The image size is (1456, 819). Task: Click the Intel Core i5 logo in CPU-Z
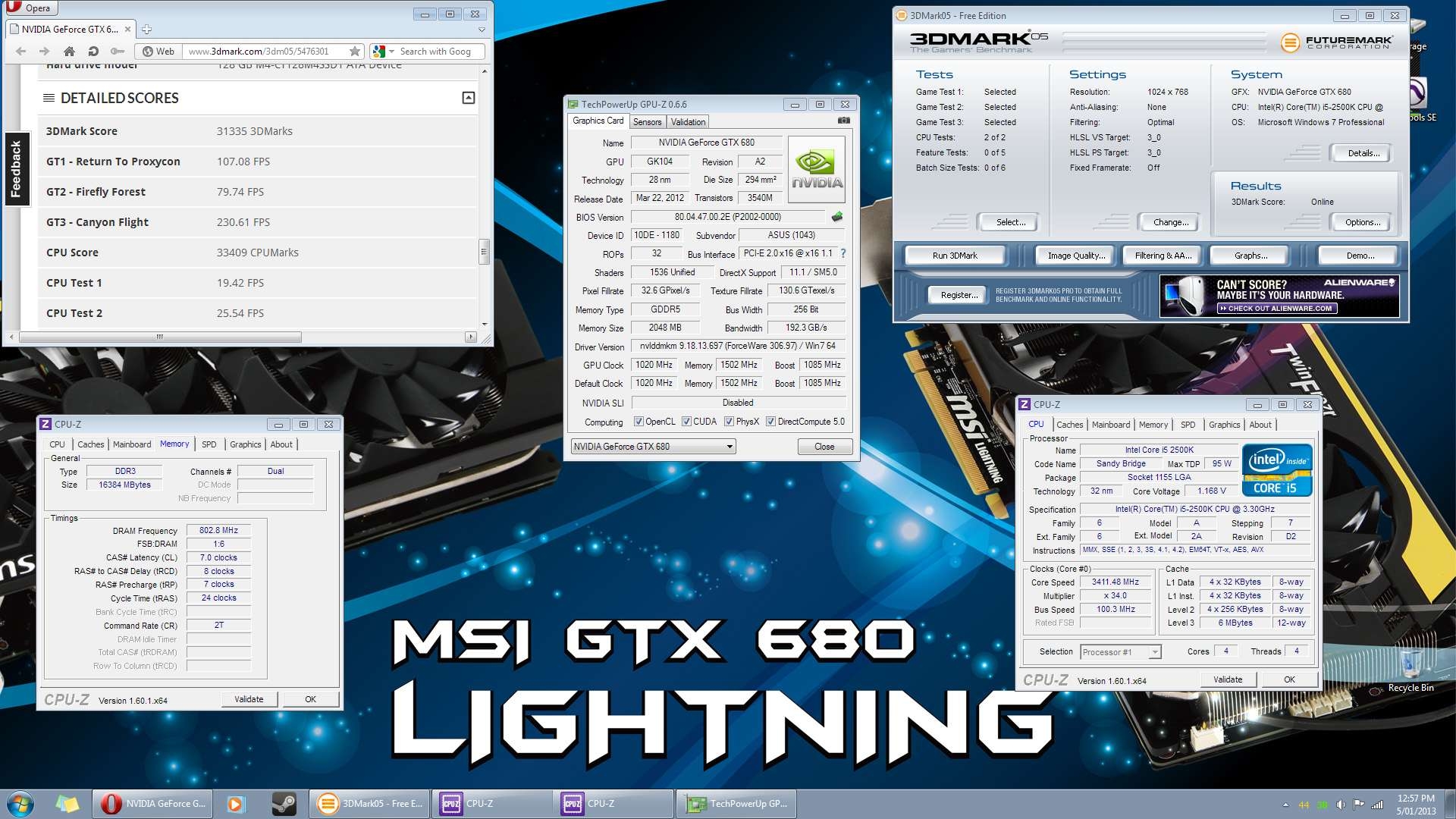[1277, 470]
